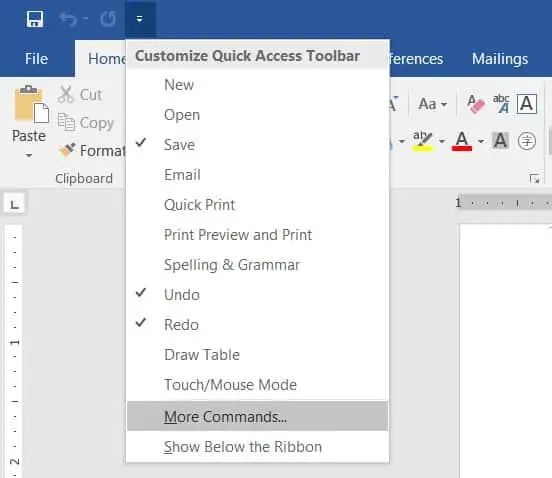Activate the Format Painter brush icon
The image size is (552, 478).
click(67, 150)
